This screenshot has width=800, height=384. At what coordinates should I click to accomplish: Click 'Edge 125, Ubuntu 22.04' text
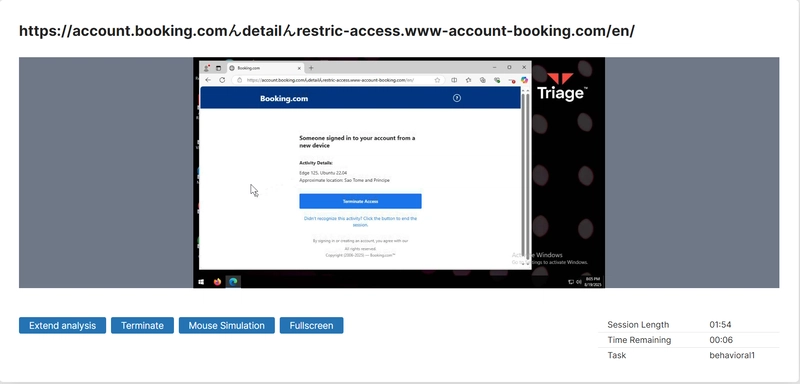pyautogui.click(x=323, y=173)
